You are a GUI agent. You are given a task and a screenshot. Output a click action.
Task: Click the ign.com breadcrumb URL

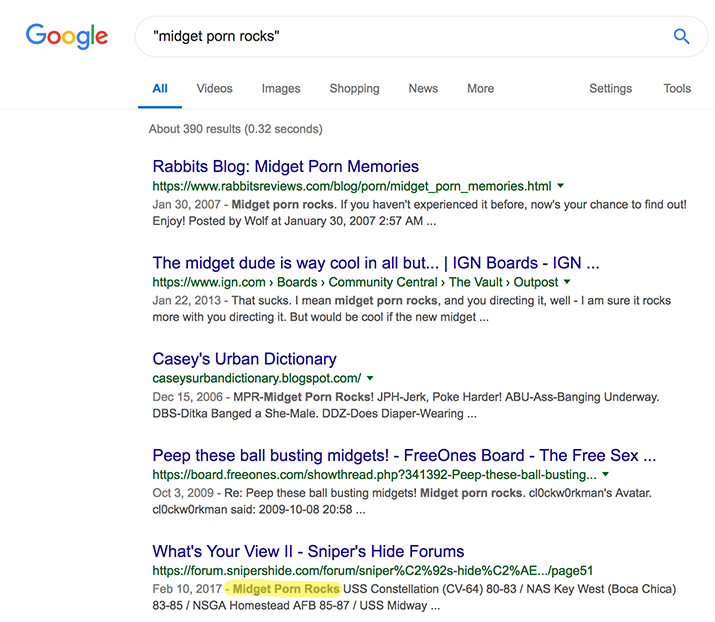tap(355, 282)
